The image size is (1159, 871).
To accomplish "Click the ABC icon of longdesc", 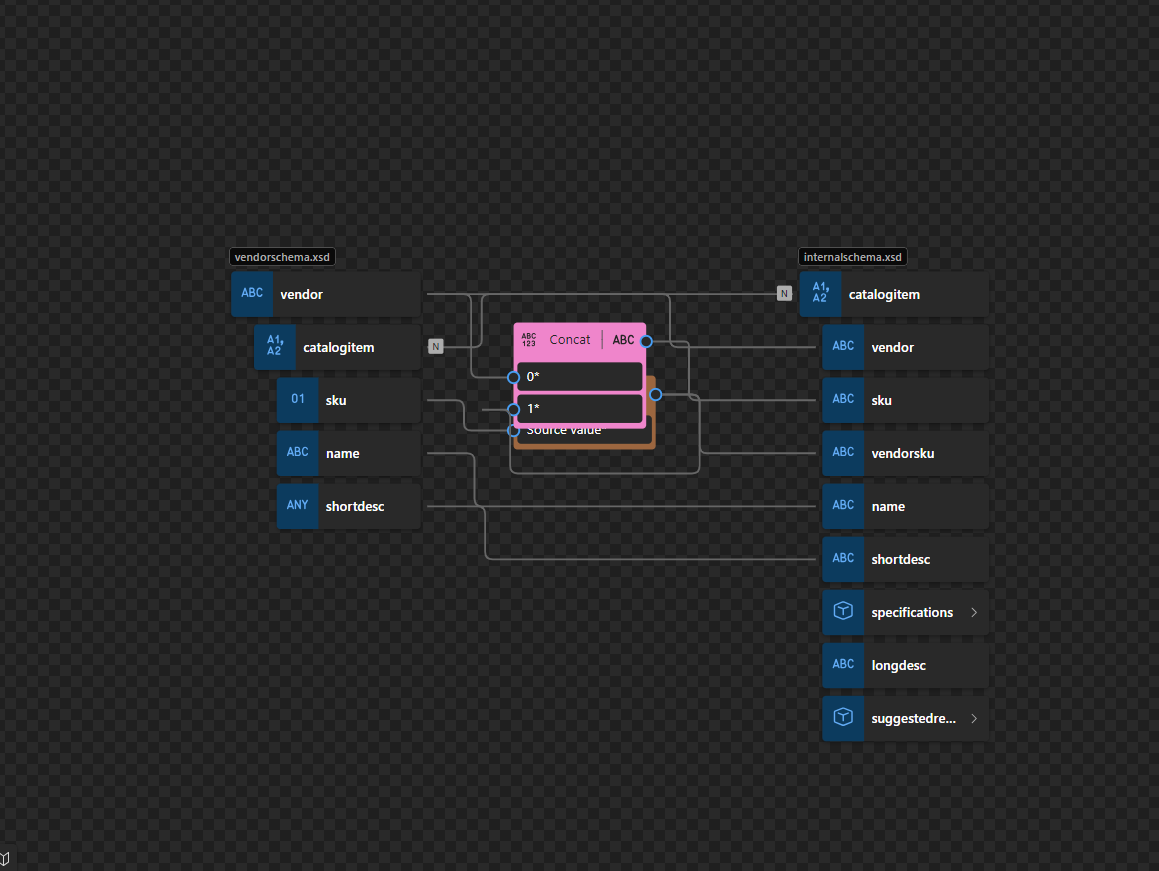I will [x=843, y=665].
